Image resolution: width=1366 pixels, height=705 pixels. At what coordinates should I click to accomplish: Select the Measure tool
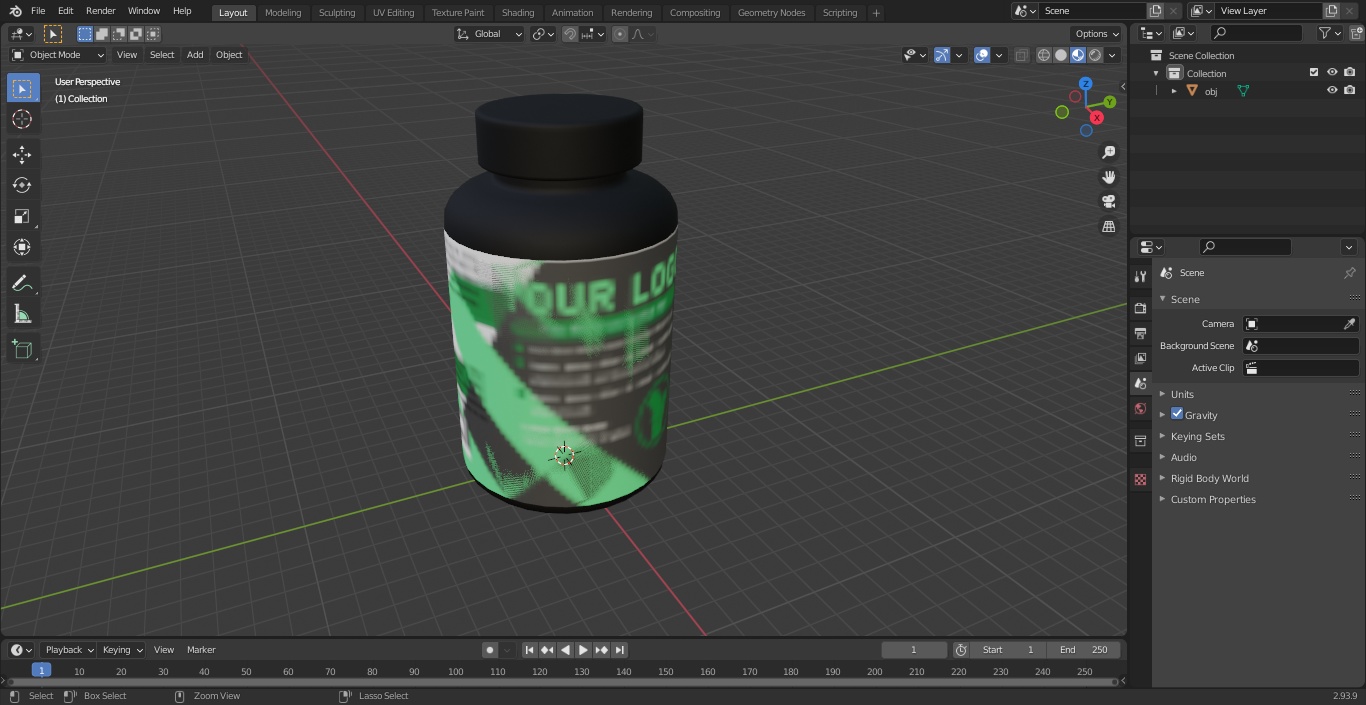22,315
